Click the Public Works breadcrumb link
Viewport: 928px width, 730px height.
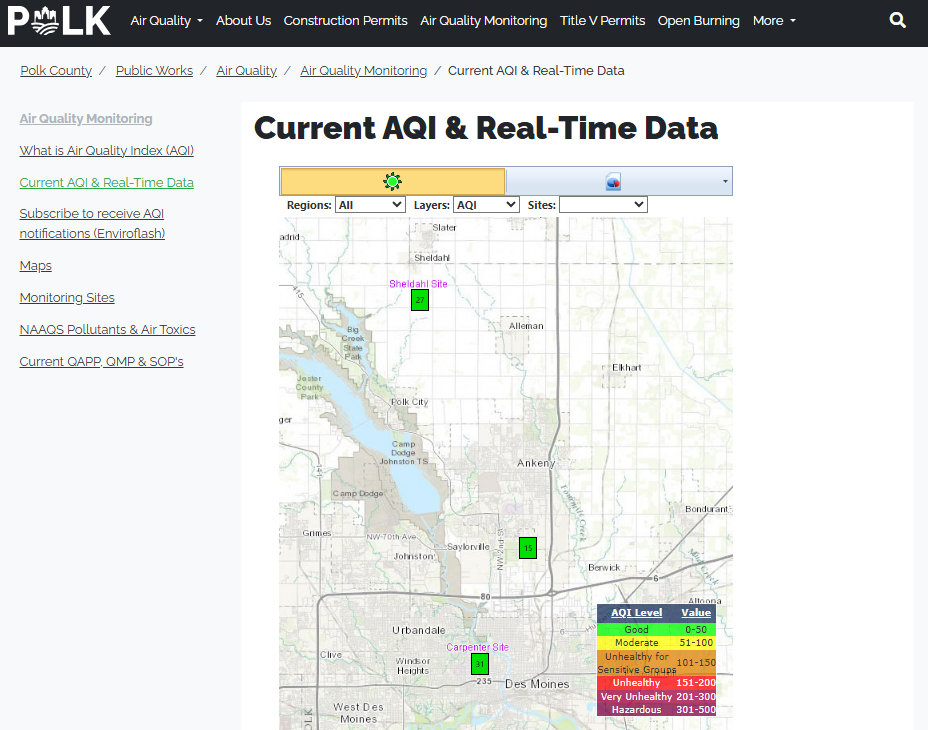pyautogui.click(x=154, y=71)
